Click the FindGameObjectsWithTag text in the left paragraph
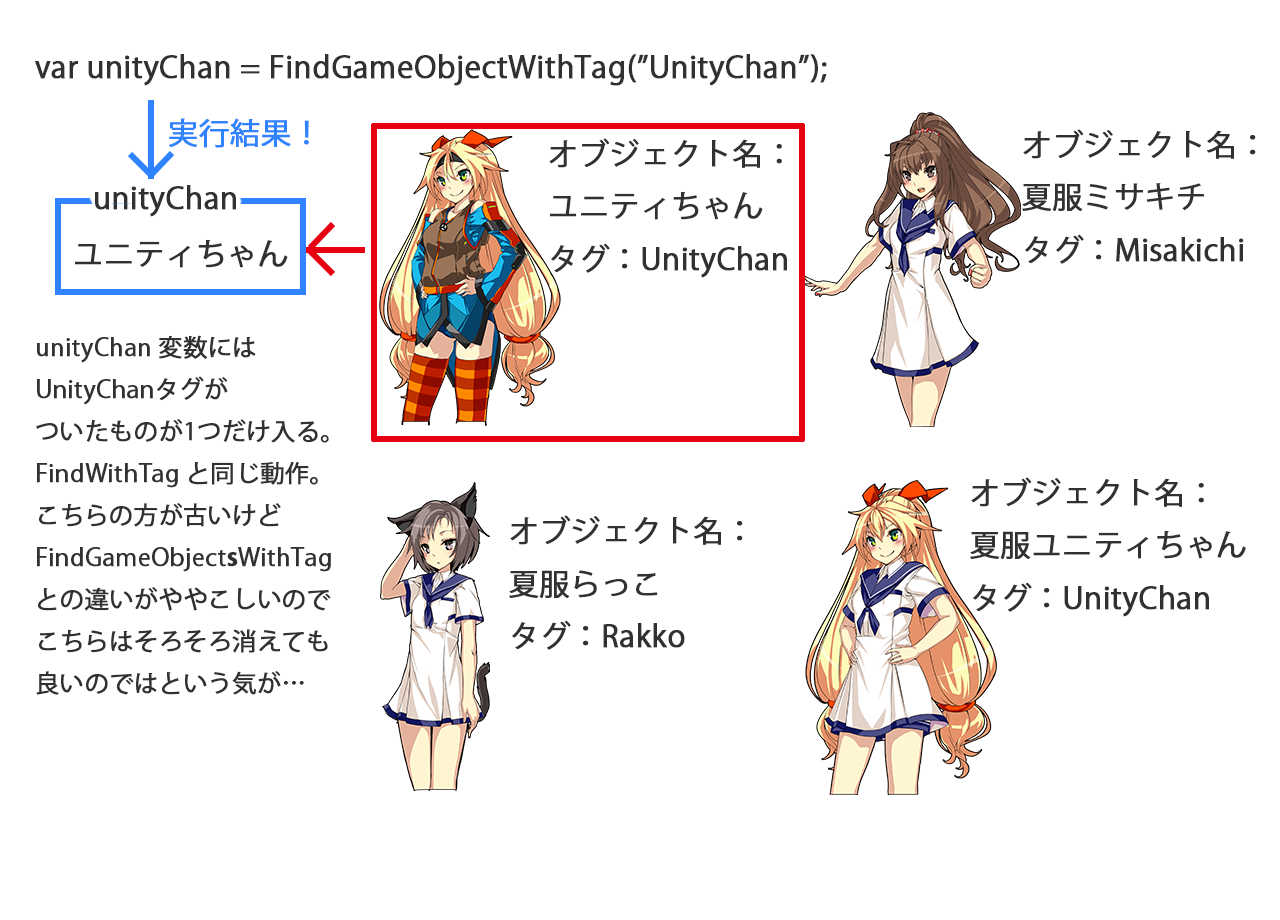This screenshot has height=920, width=1280. (183, 558)
